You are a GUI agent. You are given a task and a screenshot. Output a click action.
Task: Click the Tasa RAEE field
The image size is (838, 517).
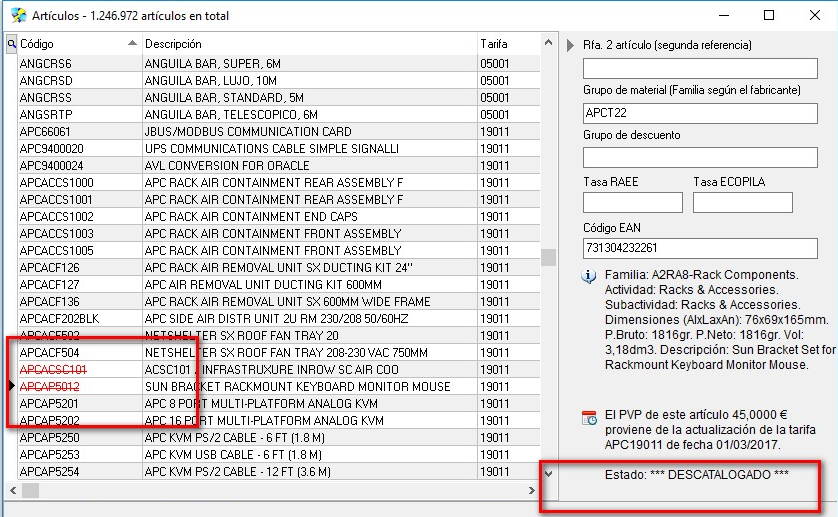633,203
